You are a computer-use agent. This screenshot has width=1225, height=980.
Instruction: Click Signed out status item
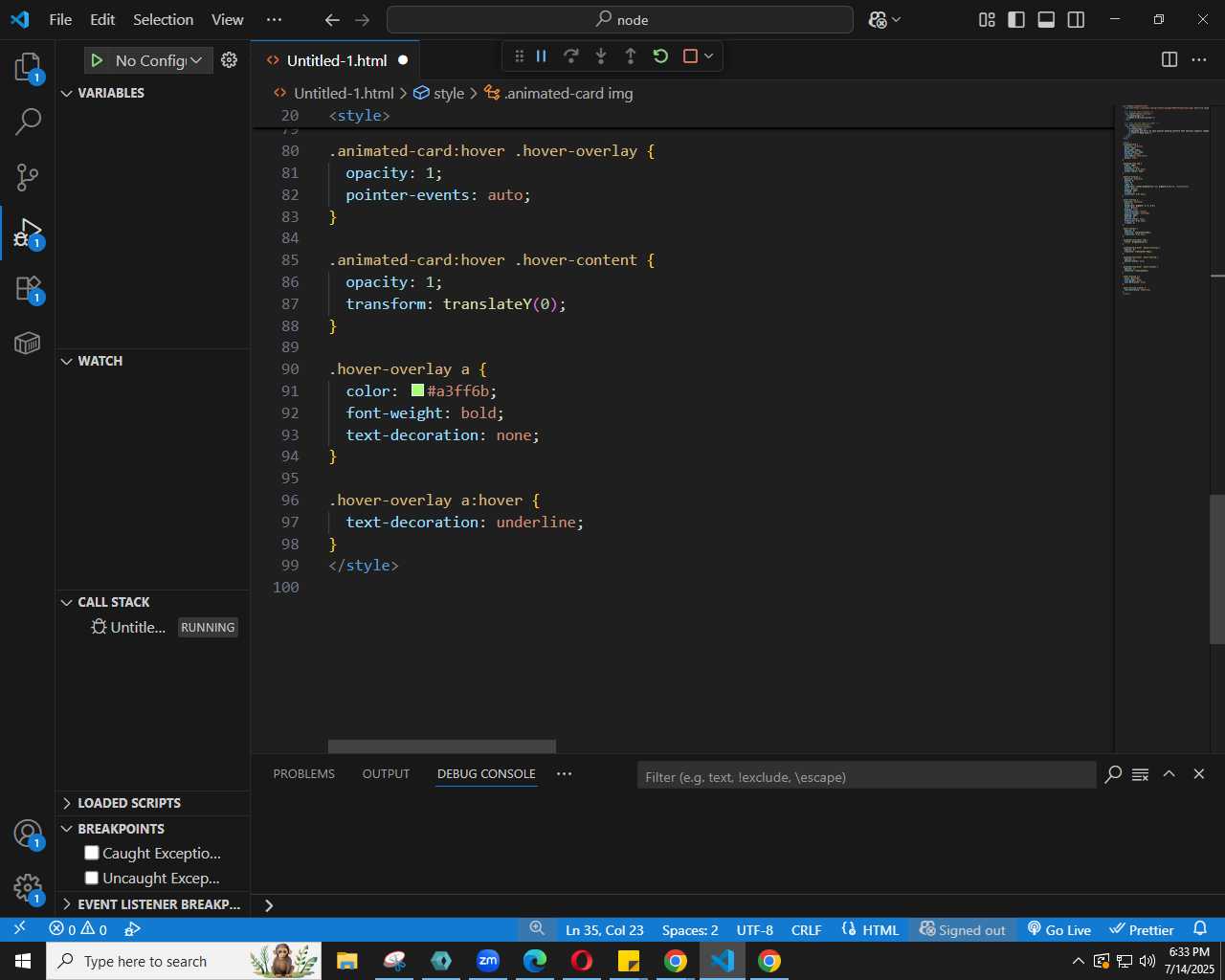pos(962,929)
